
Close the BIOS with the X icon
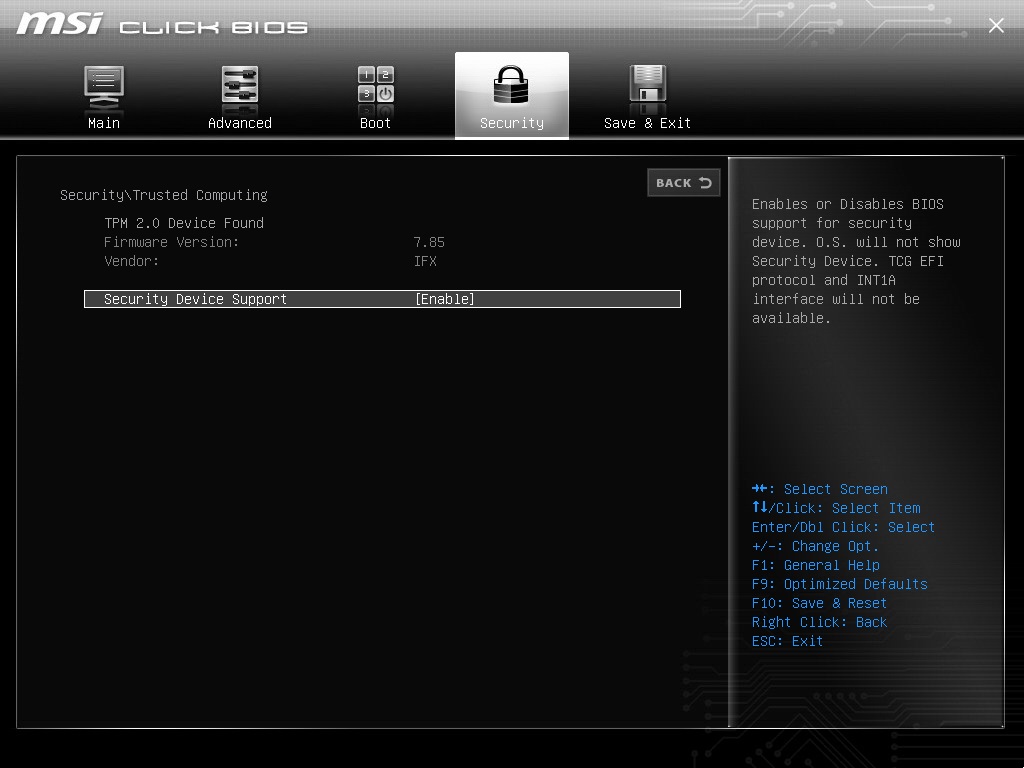point(996,26)
